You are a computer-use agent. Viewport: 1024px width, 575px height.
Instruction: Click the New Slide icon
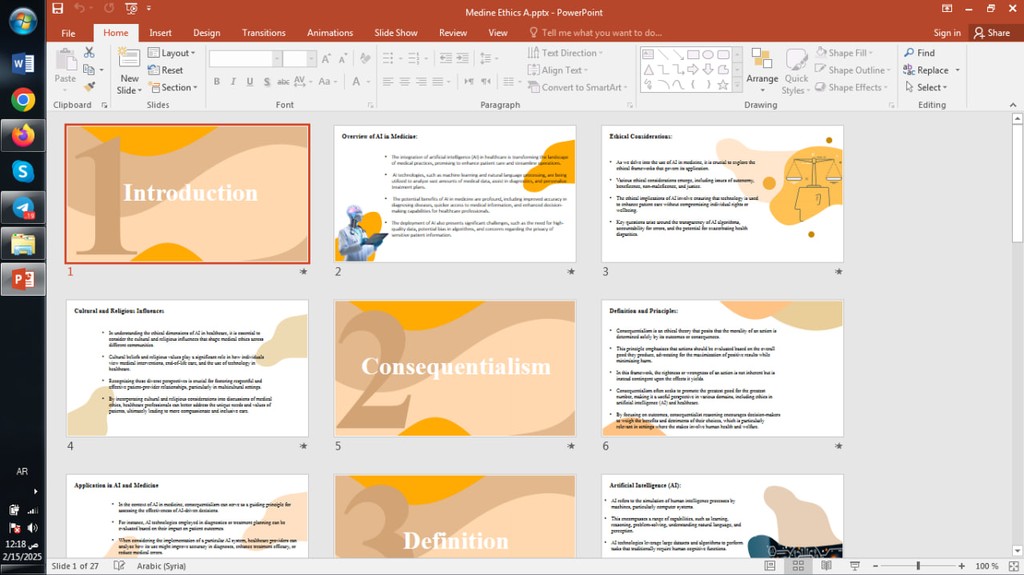[129, 58]
